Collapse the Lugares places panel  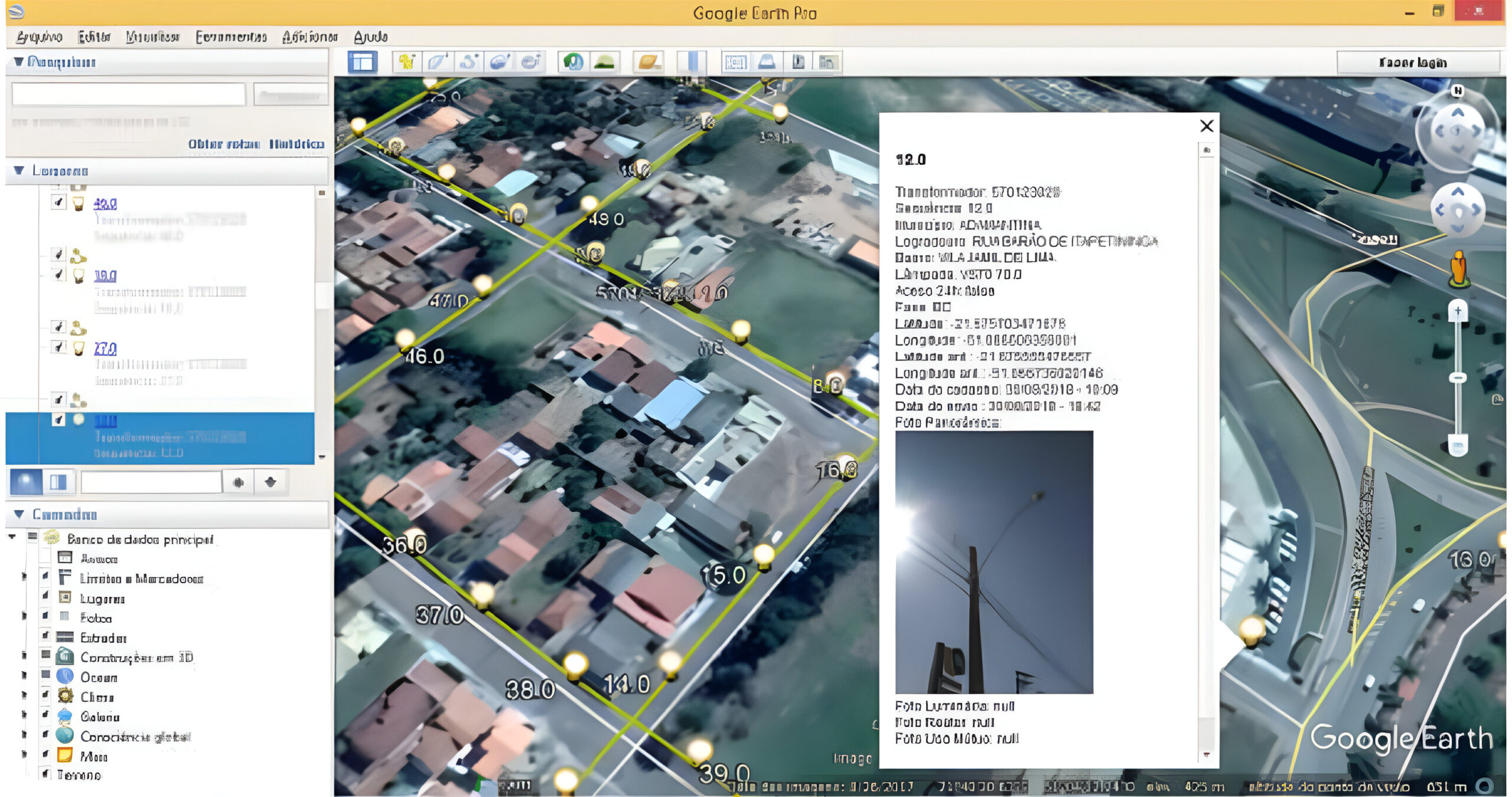[19, 170]
